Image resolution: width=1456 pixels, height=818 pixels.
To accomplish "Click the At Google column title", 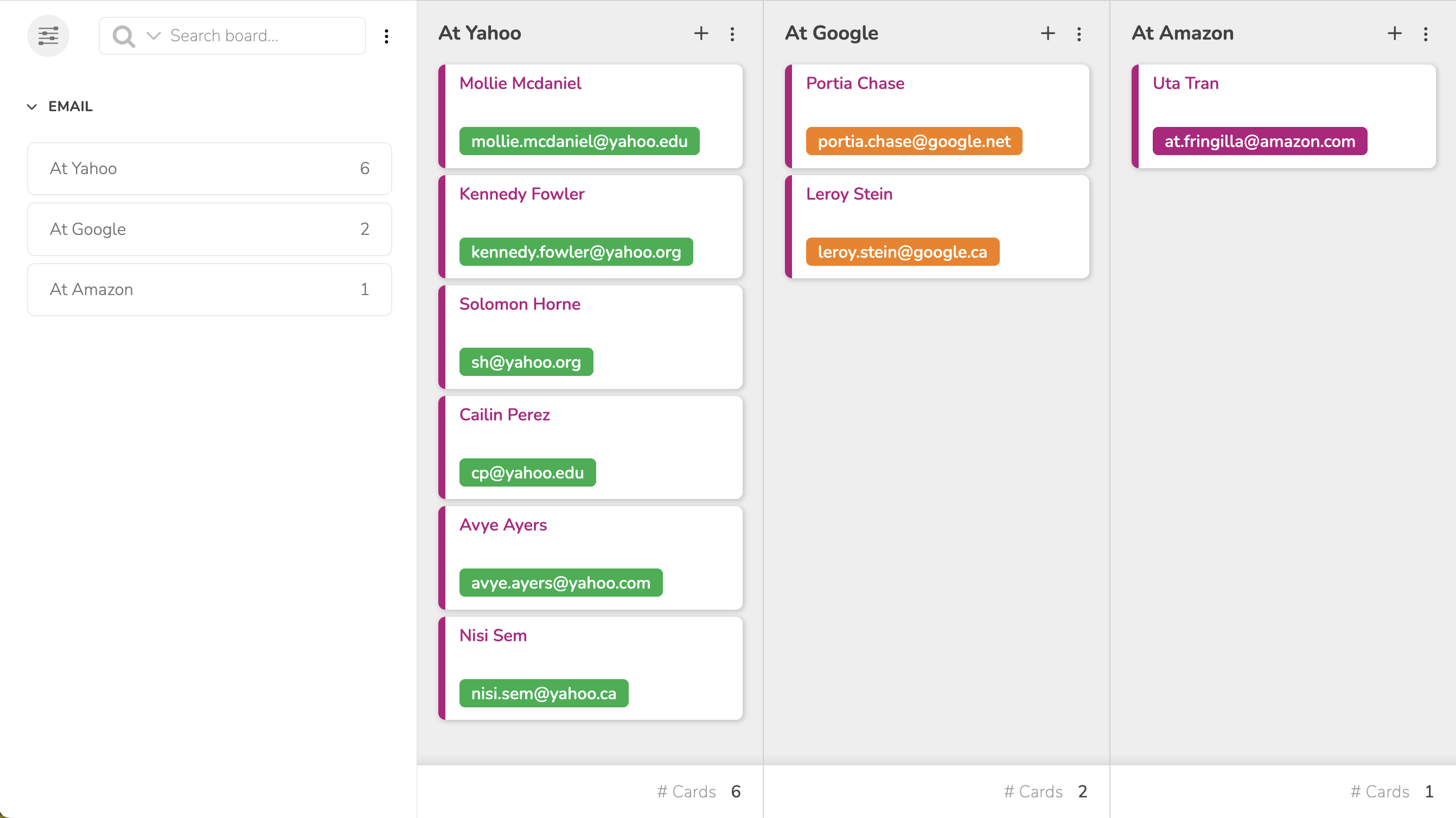I will pyautogui.click(x=832, y=33).
